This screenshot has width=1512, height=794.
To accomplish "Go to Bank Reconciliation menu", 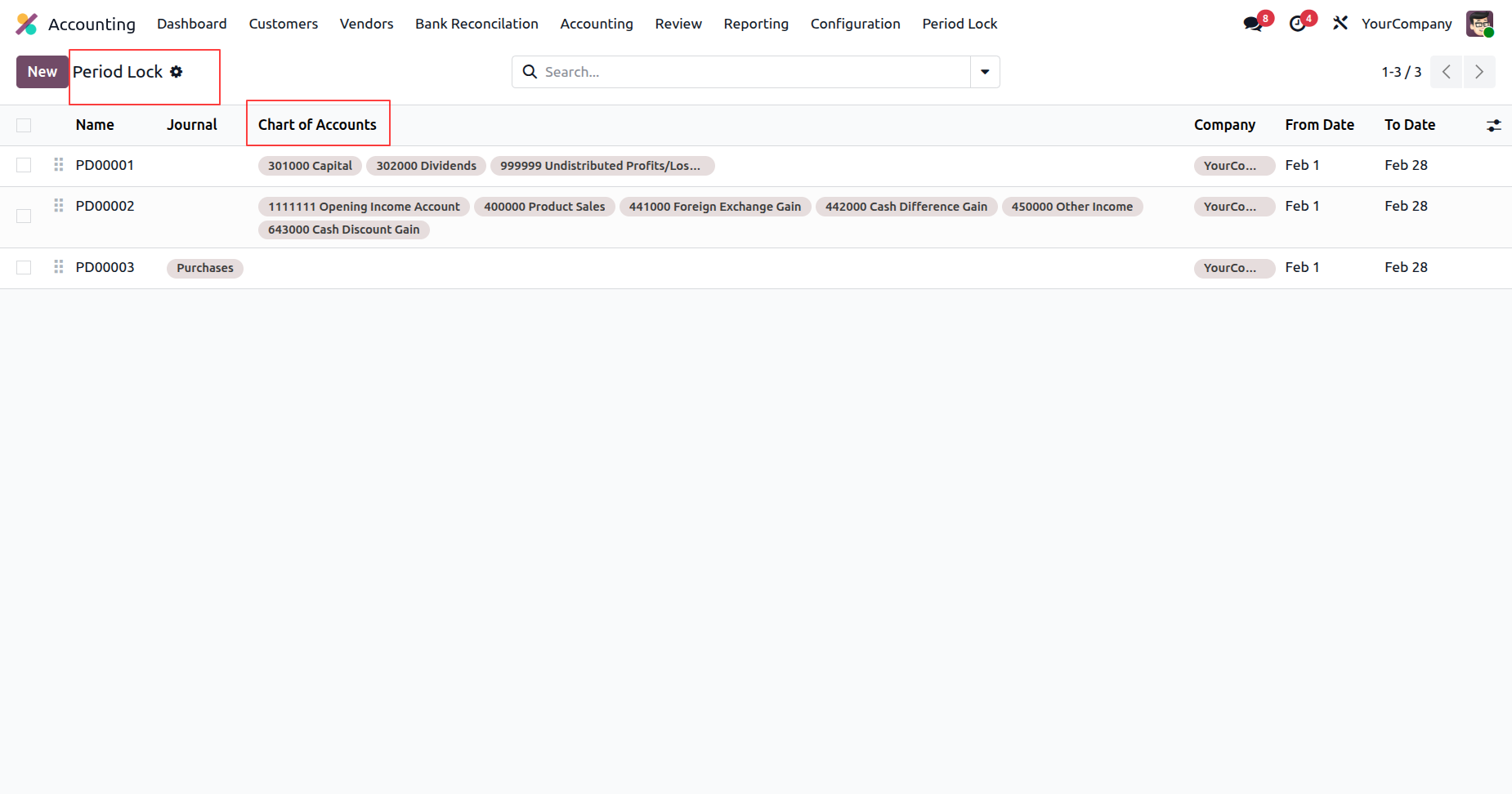I will pyautogui.click(x=476, y=24).
